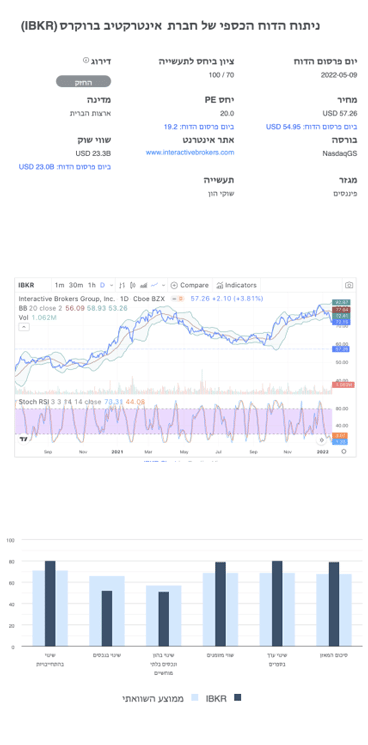This screenshot has height=745, width=368.
Task: Take a chart snapshot with camera icon
Action: coord(349,285)
